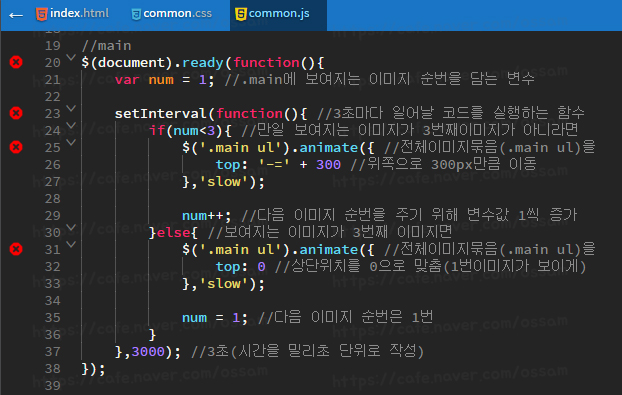This screenshot has width=622, height=395.
Task: Click 'var' keyword on line 21
Action: (x=127, y=80)
